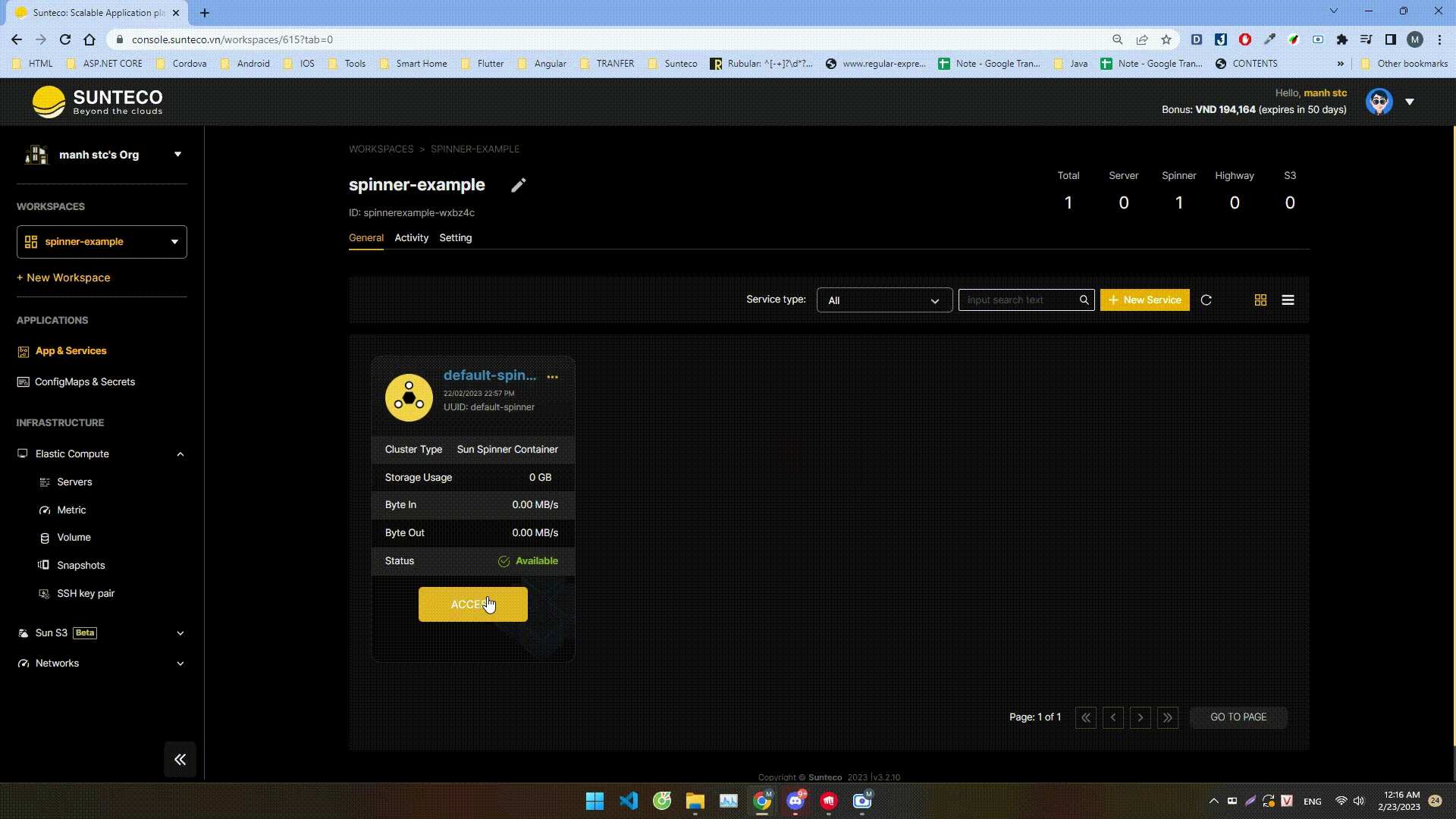
Task: Expand the Sun S3 section
Action: (180, 633)
